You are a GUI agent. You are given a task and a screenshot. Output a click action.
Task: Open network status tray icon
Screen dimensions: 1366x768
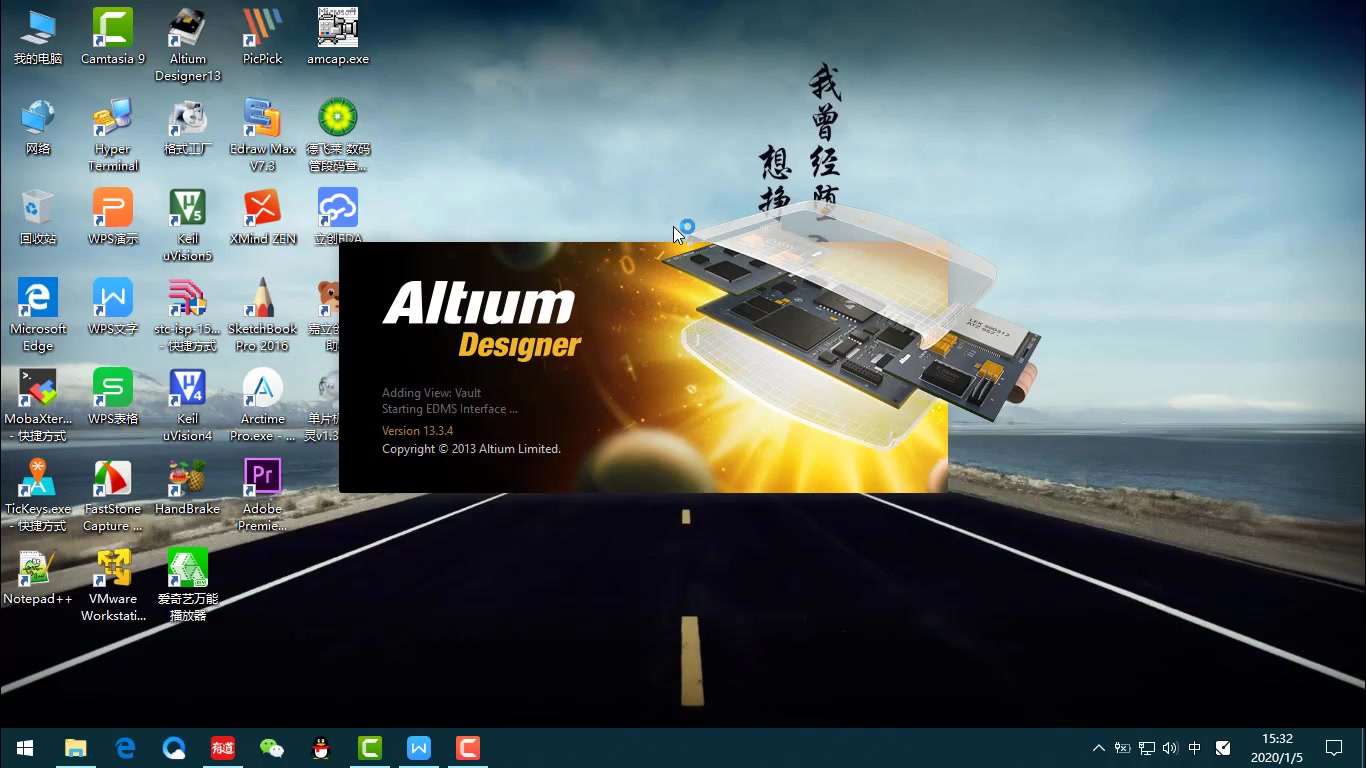tap(1147, 748)
